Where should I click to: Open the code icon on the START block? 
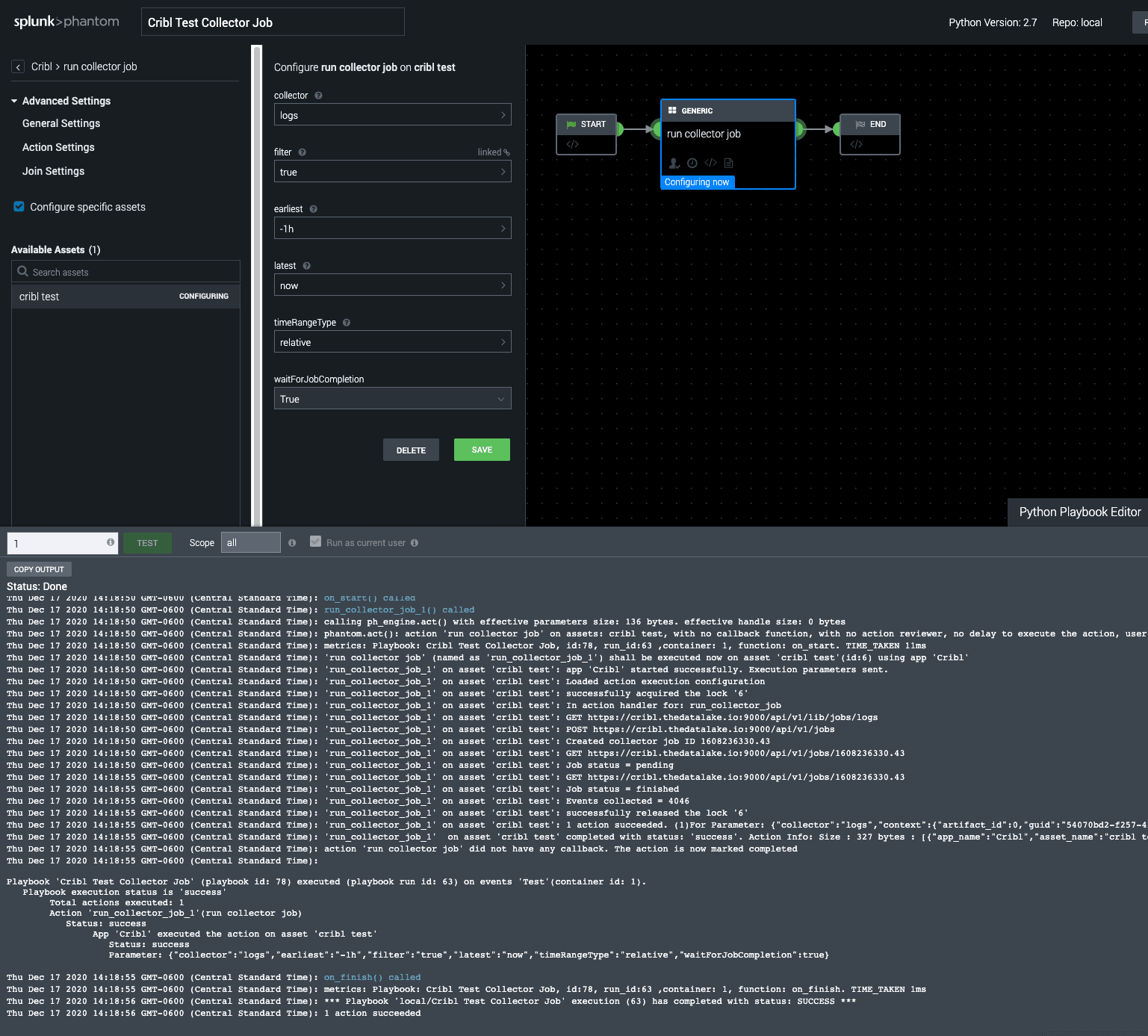573,144
